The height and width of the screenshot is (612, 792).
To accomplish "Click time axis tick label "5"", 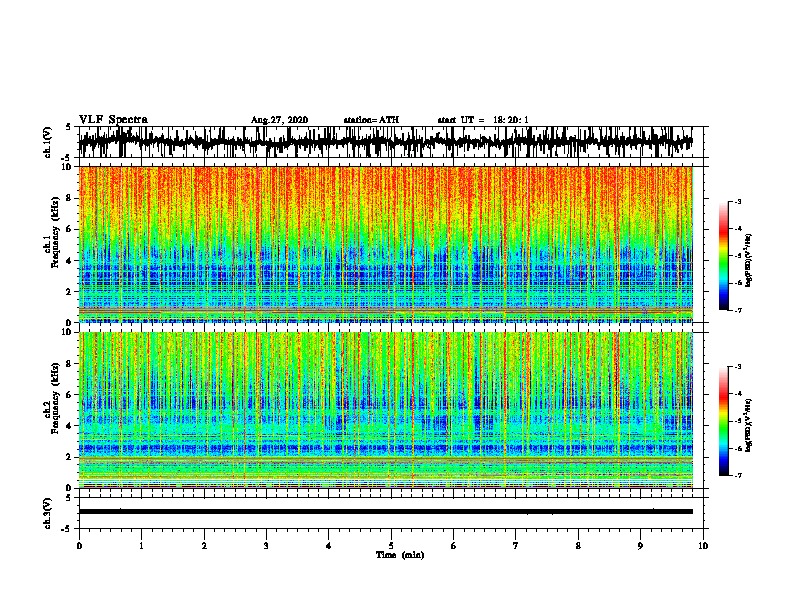I will coord(391,546).
